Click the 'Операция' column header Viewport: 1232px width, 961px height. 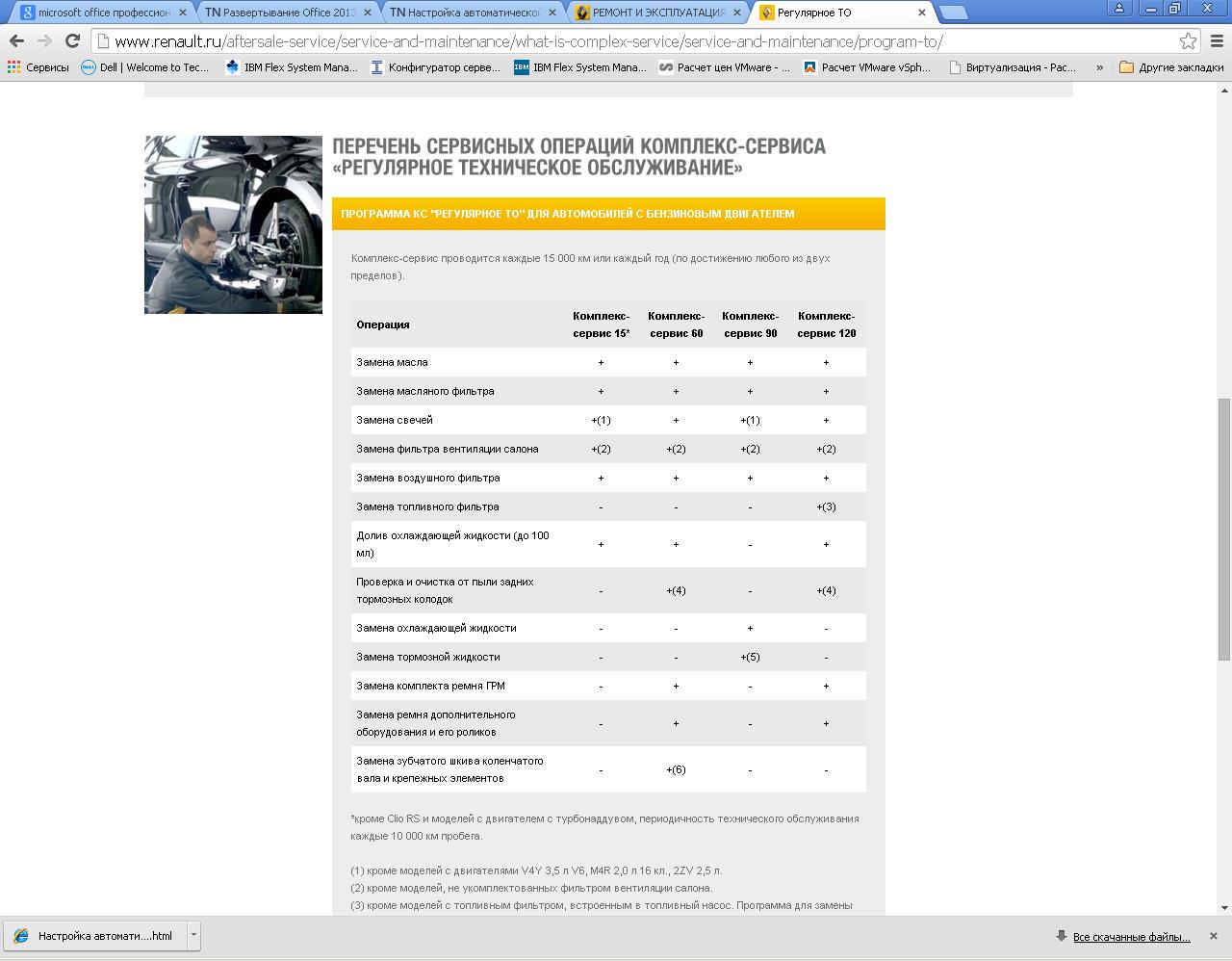383,325
